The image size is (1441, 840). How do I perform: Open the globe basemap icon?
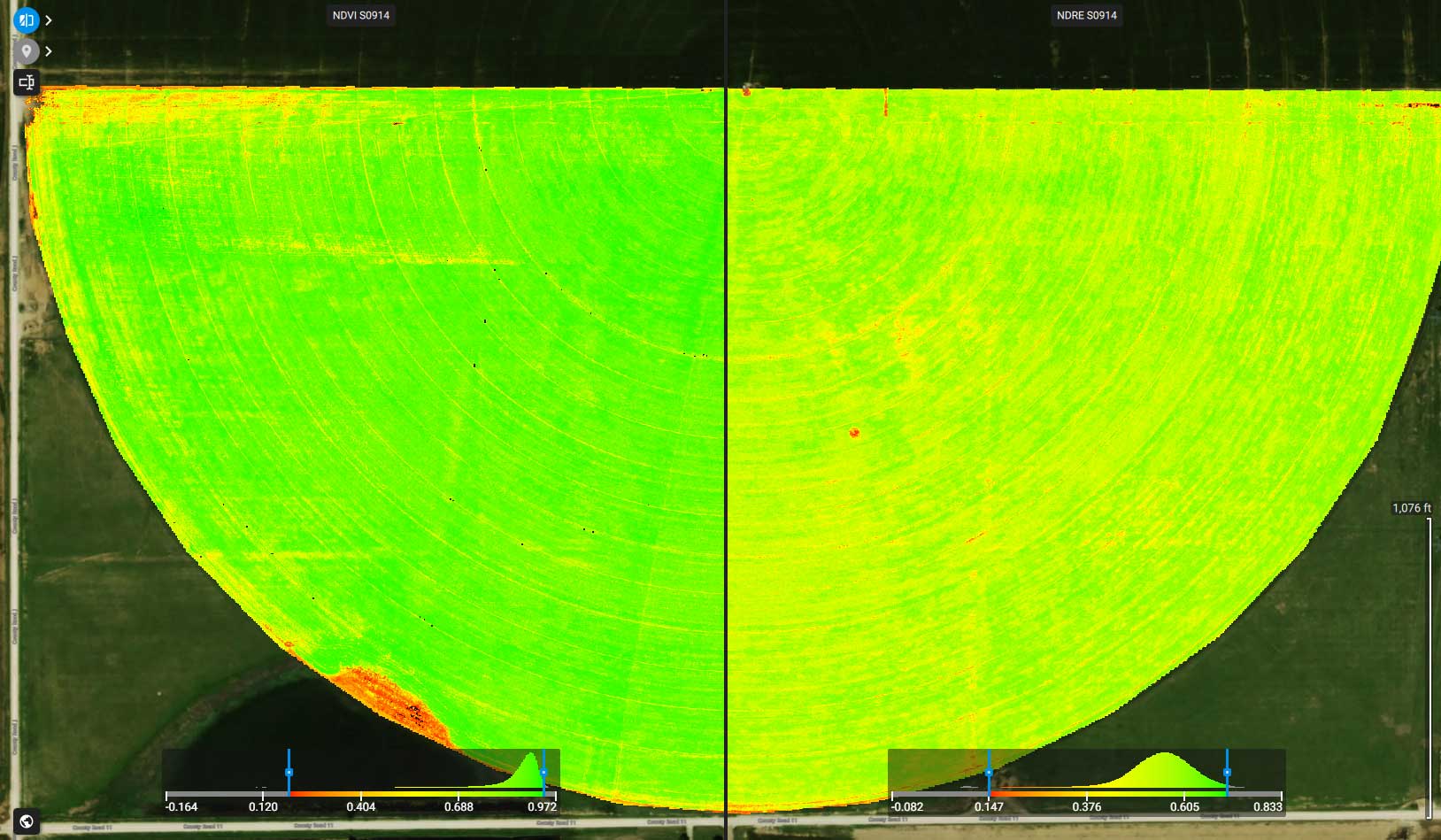[x=27, y=821]
